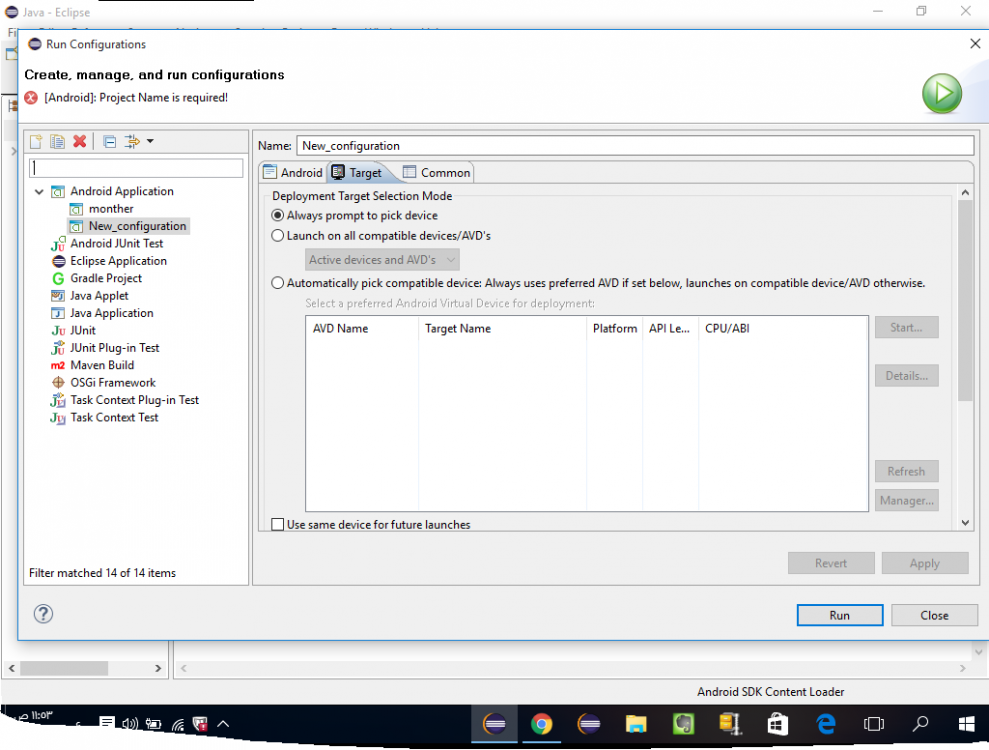Click the green Run arrow graphic
The image size is (989, 750).
942,93
